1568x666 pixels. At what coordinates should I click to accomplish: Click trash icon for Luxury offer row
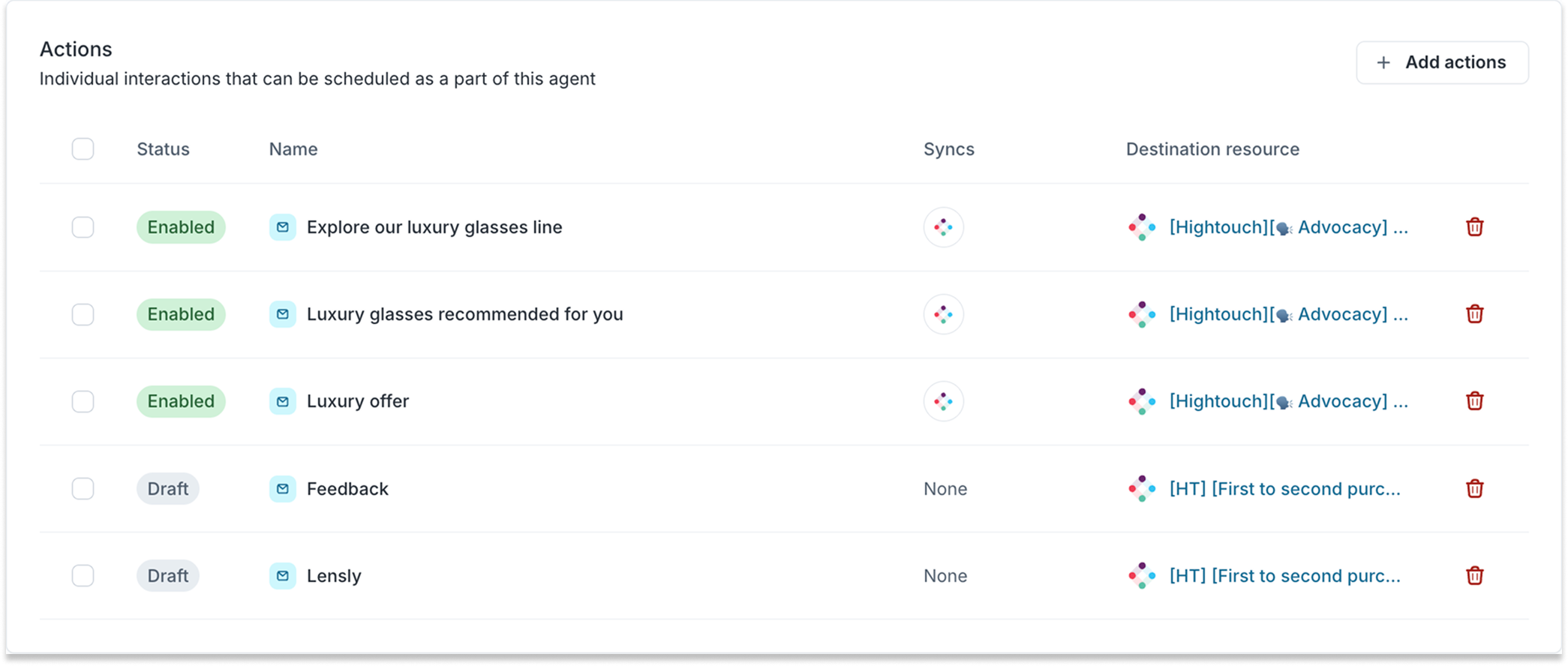tap(1474, 400)
